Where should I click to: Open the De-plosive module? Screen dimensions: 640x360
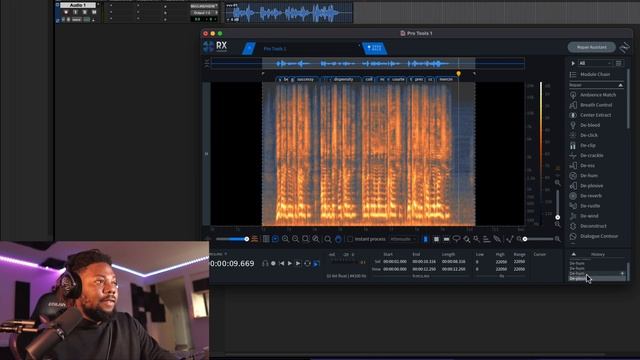591,186
